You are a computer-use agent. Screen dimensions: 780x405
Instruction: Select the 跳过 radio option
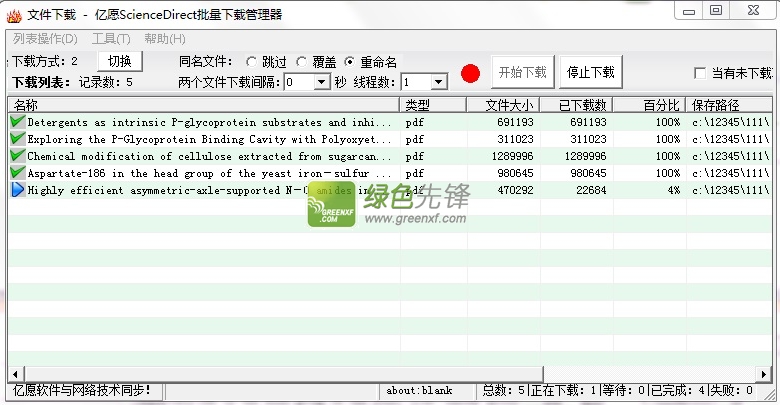point(251,62)
